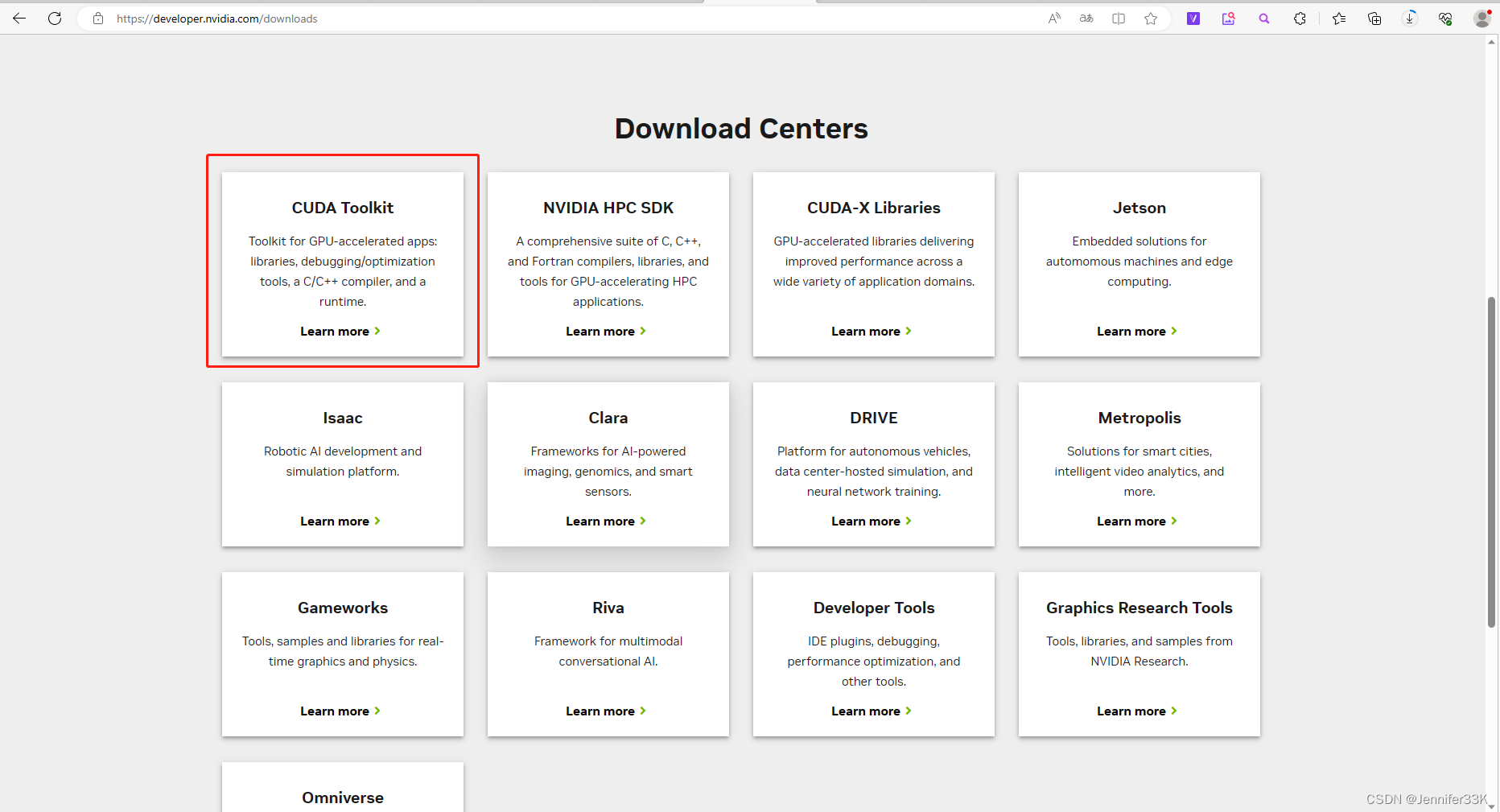This screenshot has height=812, width=1500.
Task: Follow Learn more for Gameworks
Action: click(340, 711)
